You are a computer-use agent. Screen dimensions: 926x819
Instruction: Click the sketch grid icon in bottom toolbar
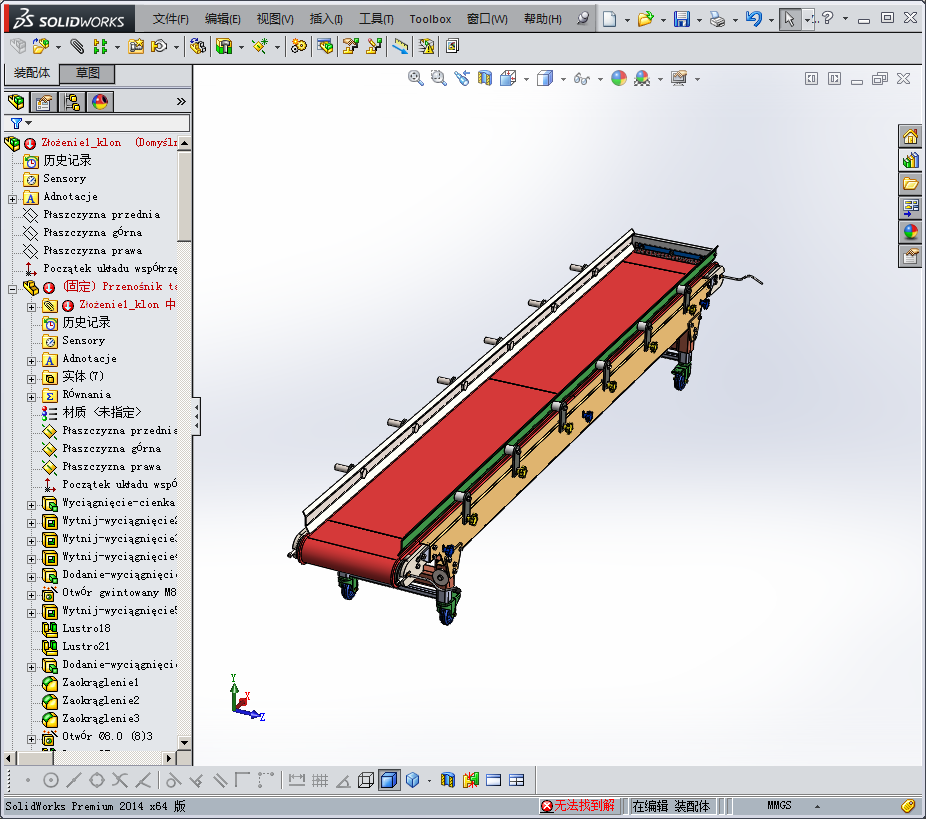coord(319,781)
